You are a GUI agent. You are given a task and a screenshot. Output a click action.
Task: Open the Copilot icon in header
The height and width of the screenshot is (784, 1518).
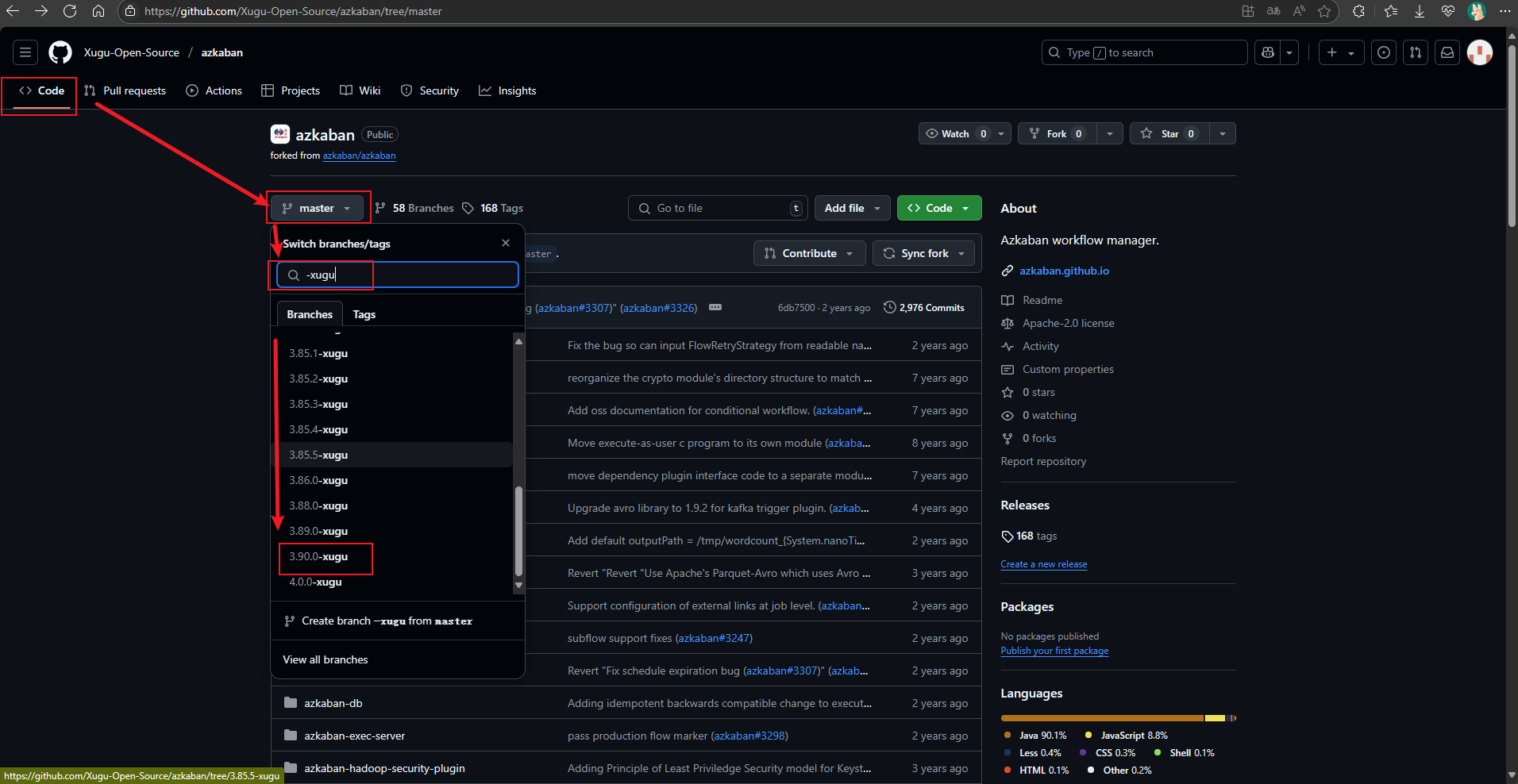click(1268, 52)
